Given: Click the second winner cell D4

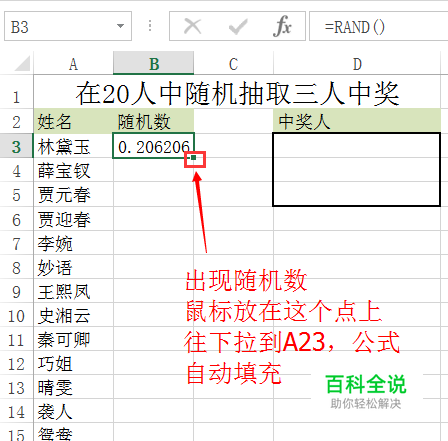Looking at the screenshot, I should 357,170.
